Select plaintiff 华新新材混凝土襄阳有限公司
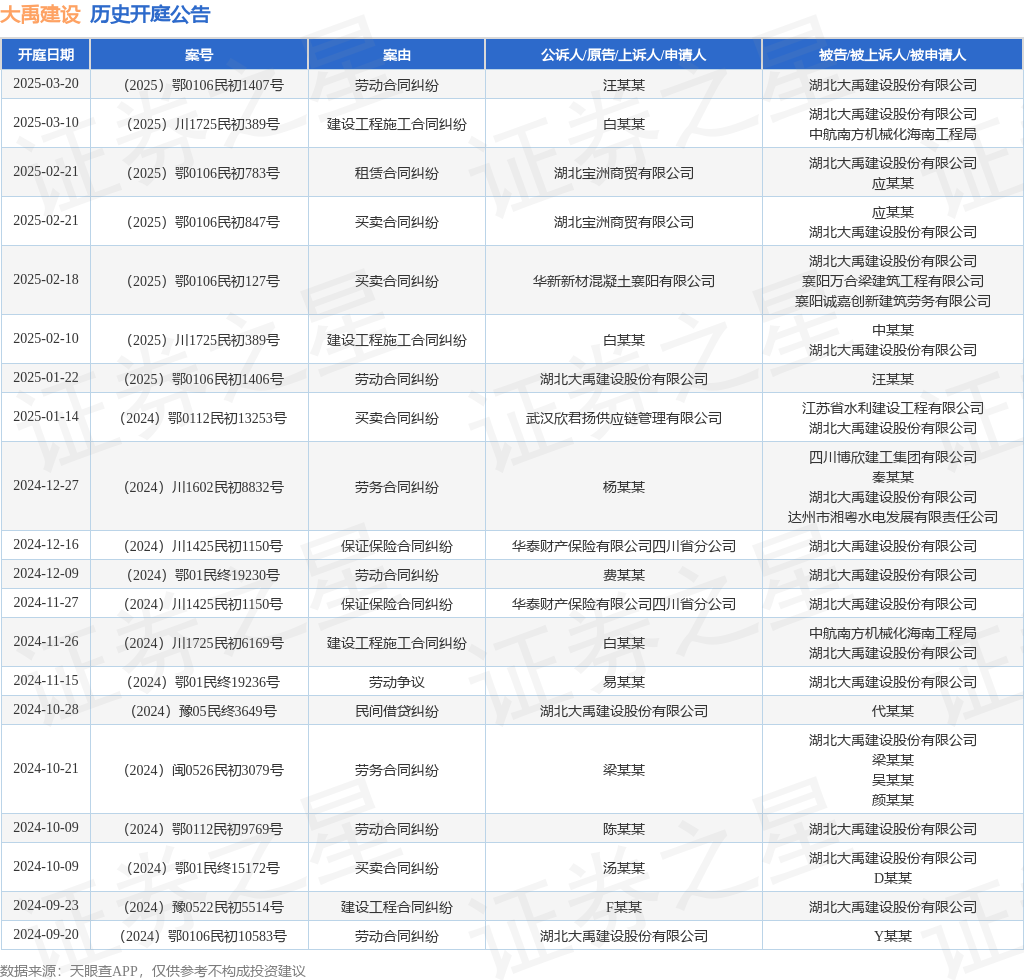1024x980 pixels. tap(624, 281)
